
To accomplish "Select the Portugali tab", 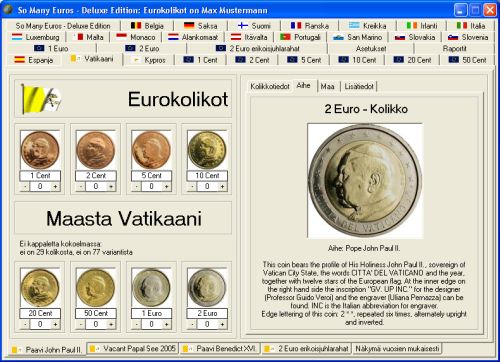I will click(x=300, y=37).
